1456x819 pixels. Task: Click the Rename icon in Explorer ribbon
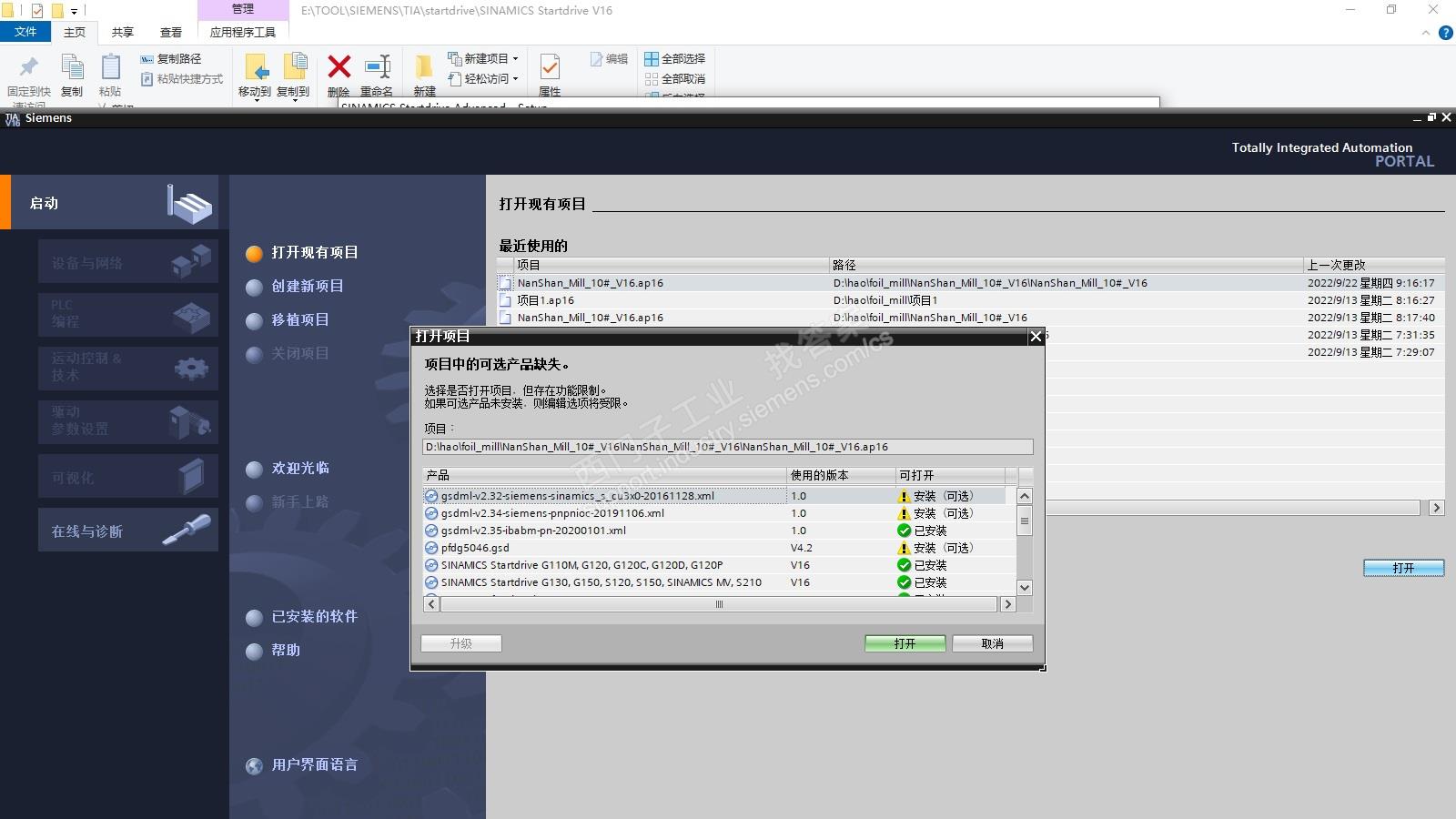click(x=377, y=67)
